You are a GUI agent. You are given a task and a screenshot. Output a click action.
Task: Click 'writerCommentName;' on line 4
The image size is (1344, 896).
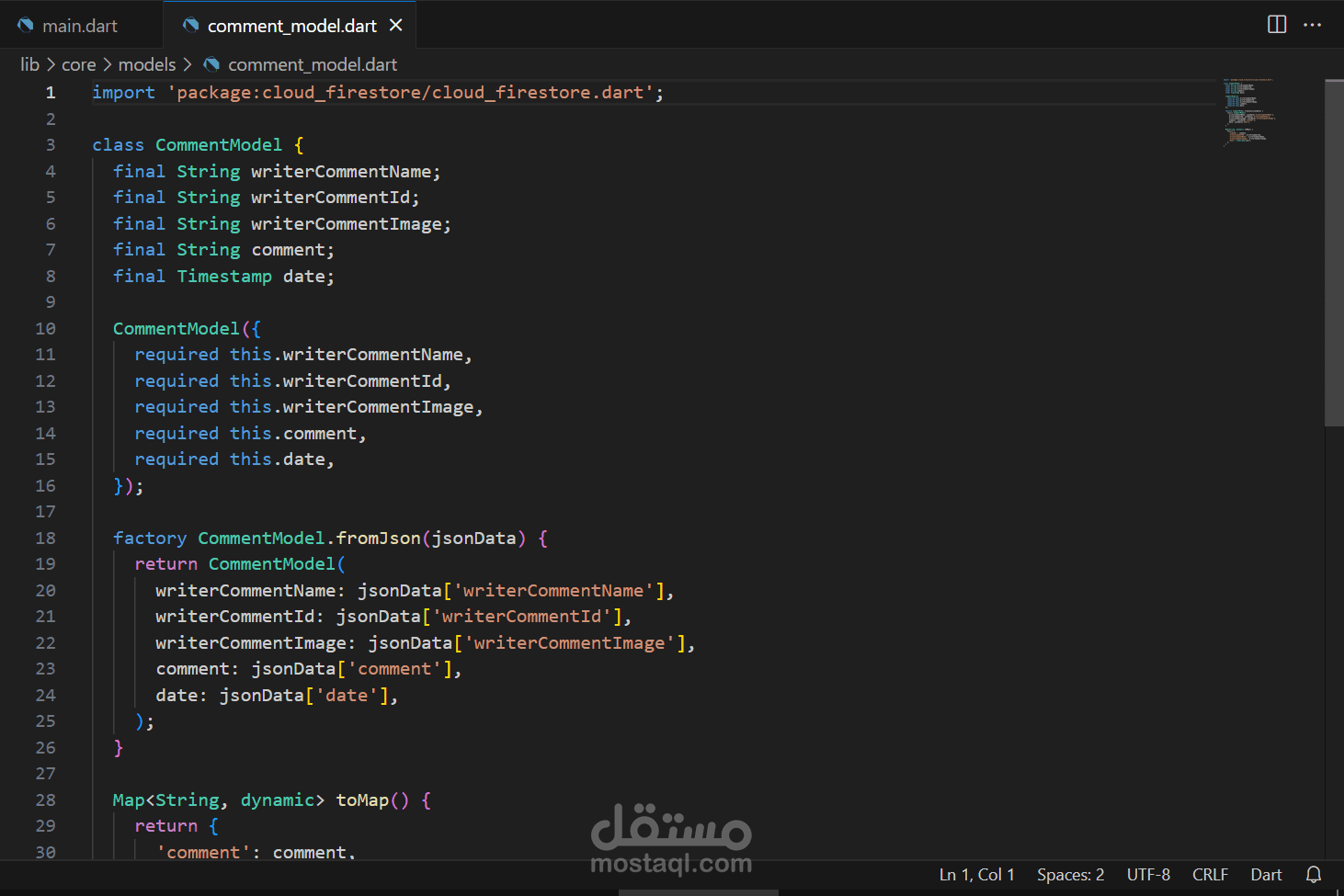pyautogui.click(x=346, y=172)
